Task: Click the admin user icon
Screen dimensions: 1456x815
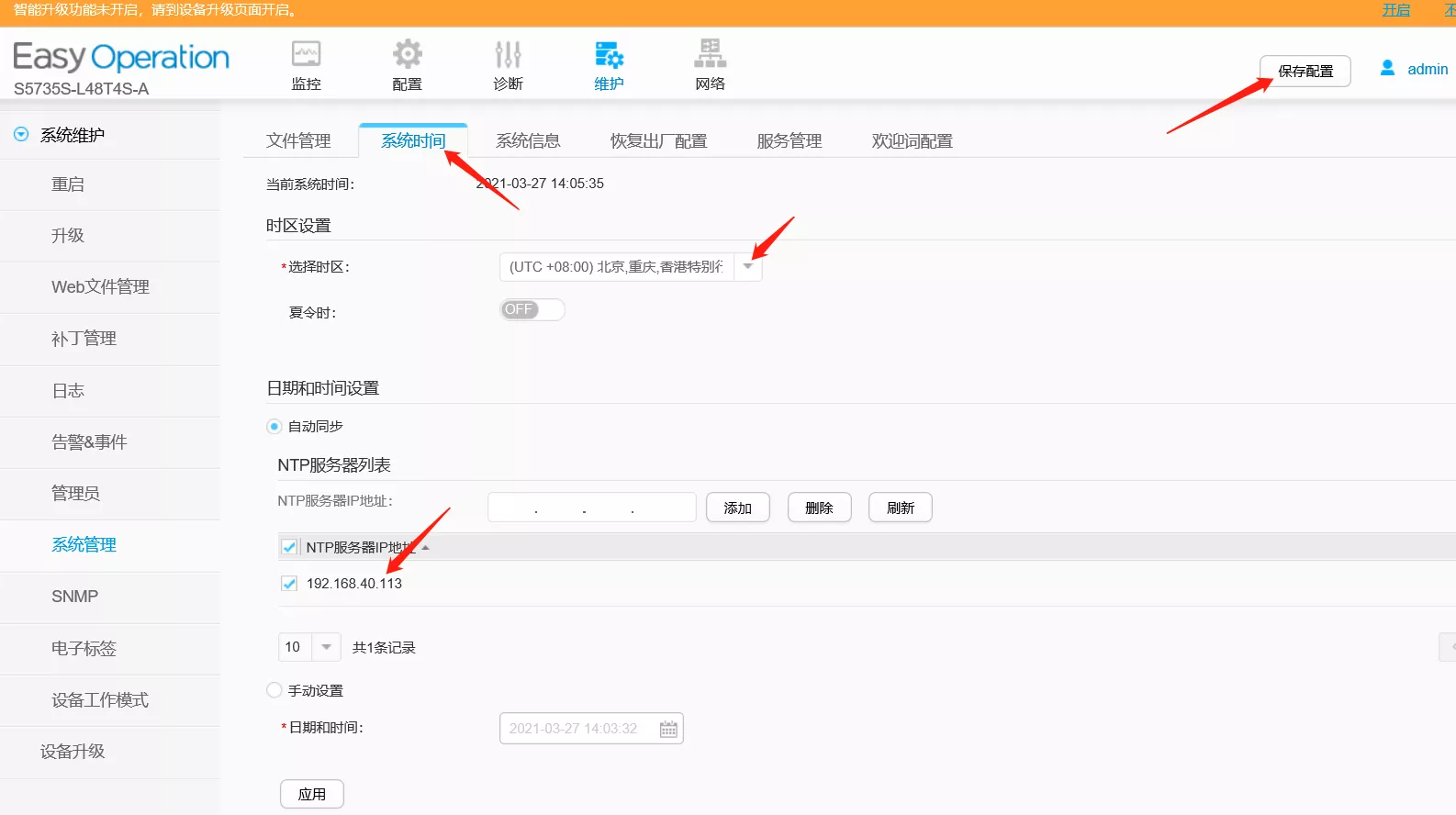Action: (1387, 69)
